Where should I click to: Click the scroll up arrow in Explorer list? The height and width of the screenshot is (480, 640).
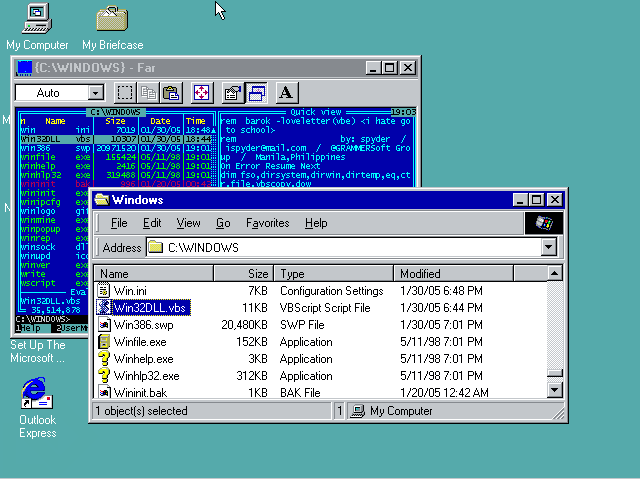(554, 273)
